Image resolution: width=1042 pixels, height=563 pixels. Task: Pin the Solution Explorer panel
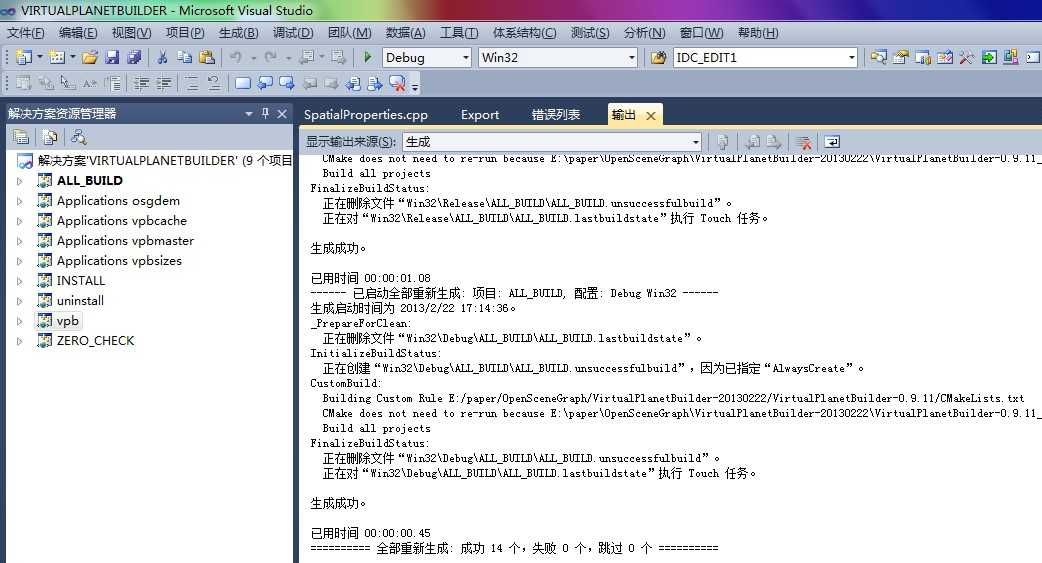(x=265, y=114)
